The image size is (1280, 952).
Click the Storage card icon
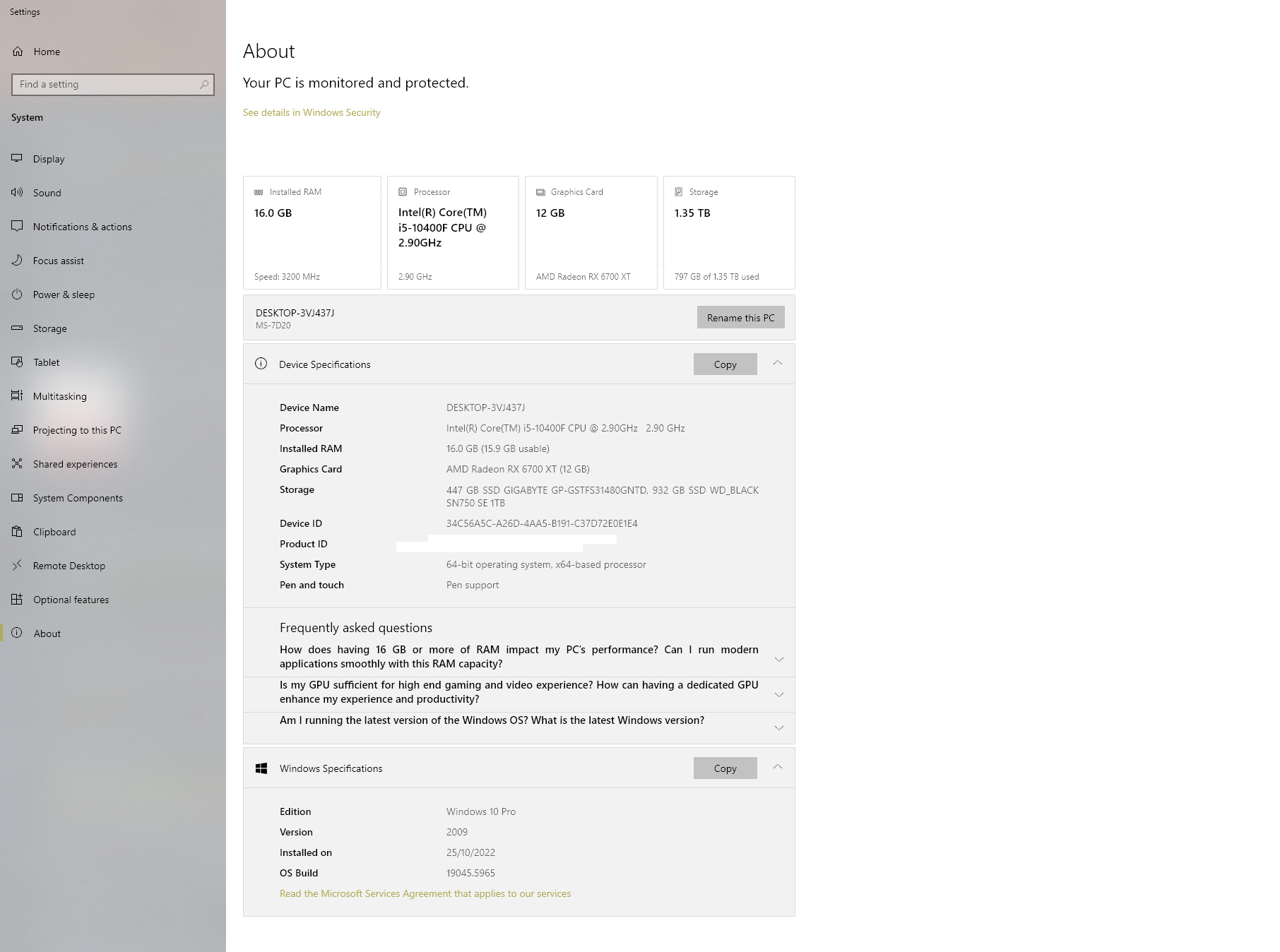(679, 192)
